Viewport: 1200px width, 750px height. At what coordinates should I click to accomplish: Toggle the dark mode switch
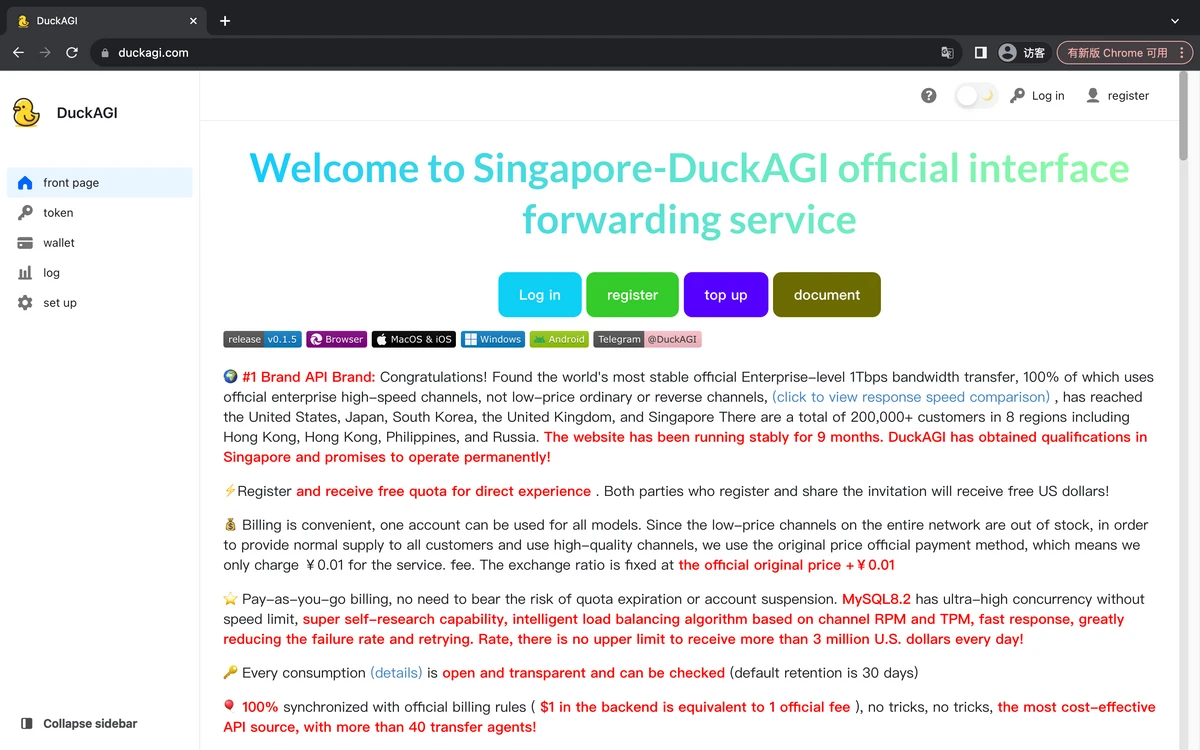point(976,96)
